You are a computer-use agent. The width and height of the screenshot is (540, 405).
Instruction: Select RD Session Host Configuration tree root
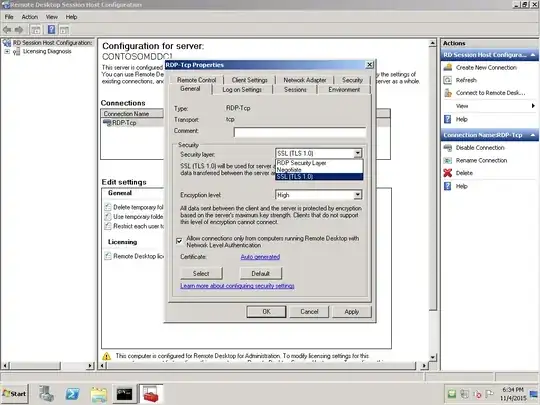(x=52, y=43)
